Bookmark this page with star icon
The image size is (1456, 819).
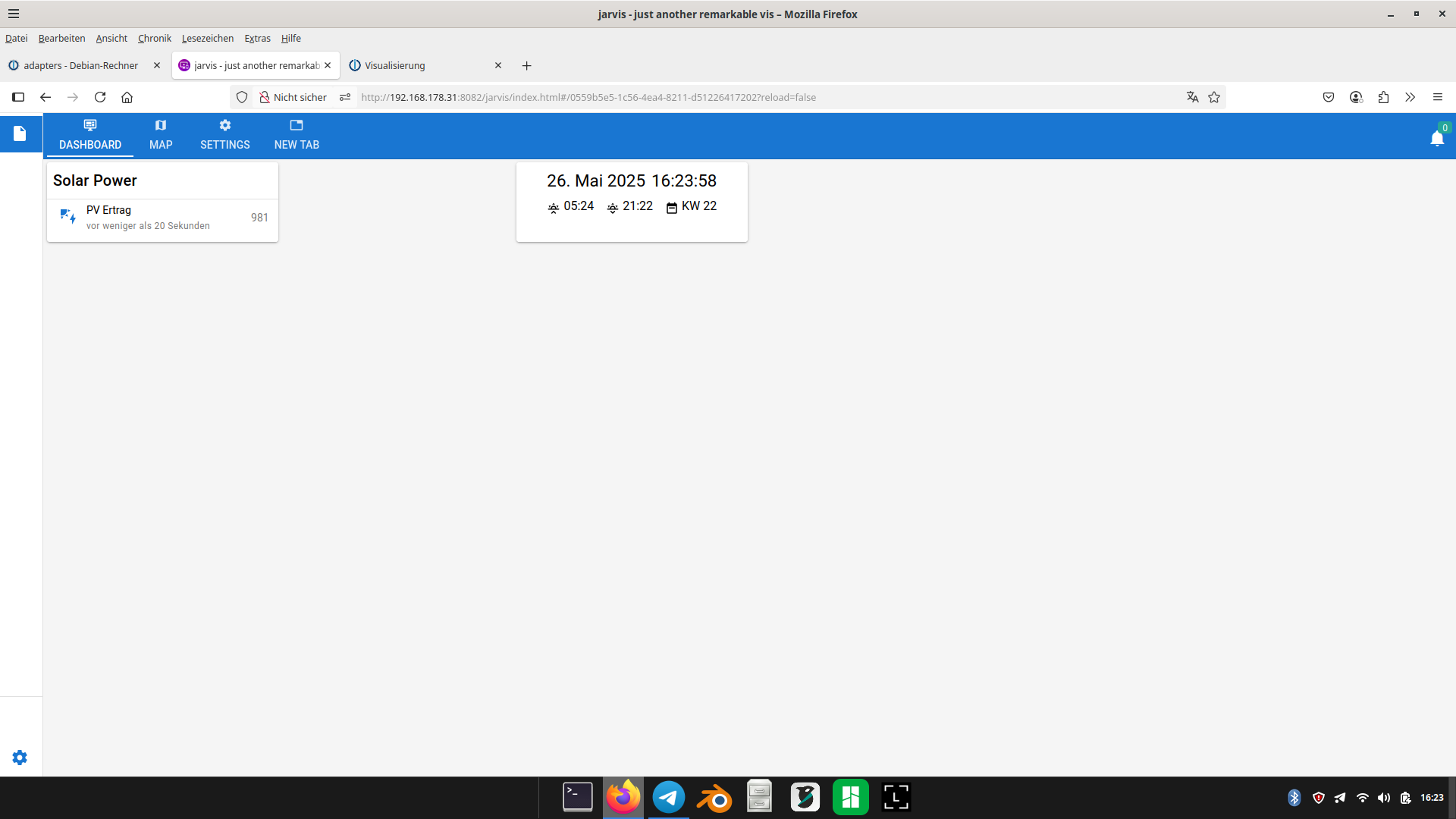[1214, 97]
